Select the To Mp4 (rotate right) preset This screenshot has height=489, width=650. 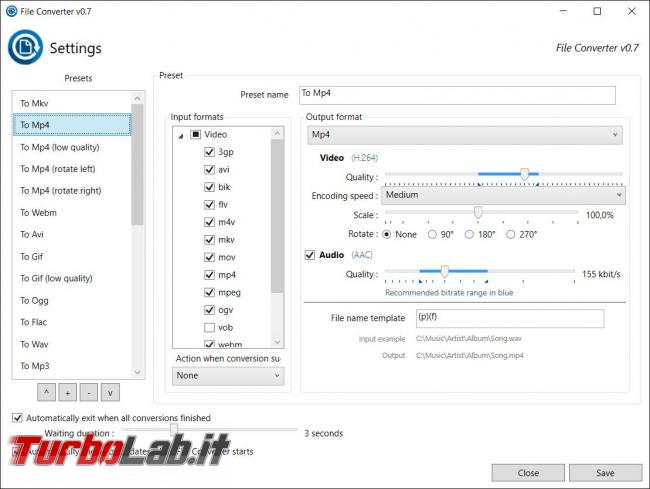point(72,191)
